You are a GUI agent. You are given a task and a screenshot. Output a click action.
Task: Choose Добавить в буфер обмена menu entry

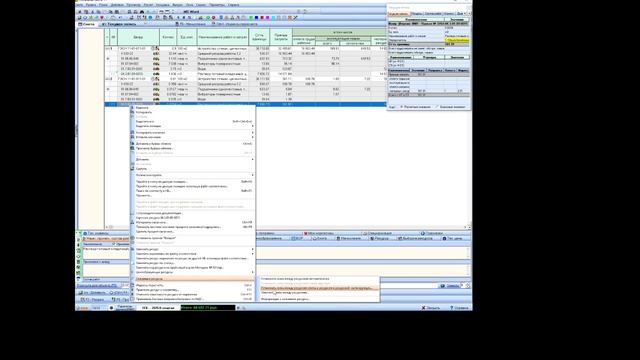click(192, 144)
